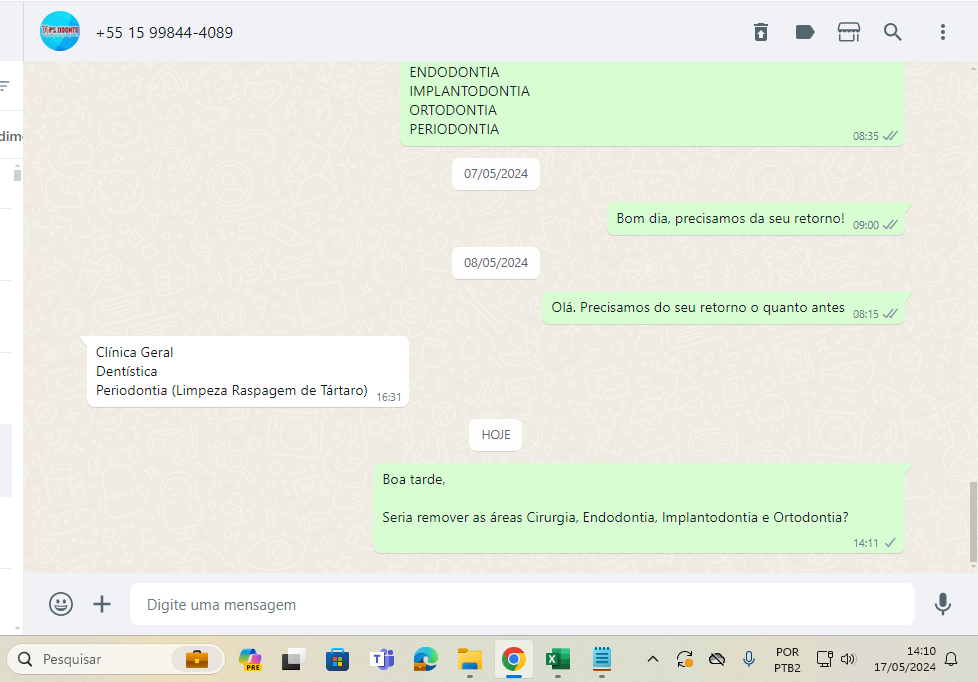The image size is (978, 682).
Task: Click the archive/delete chat icon in header
Action: [760, 32]
